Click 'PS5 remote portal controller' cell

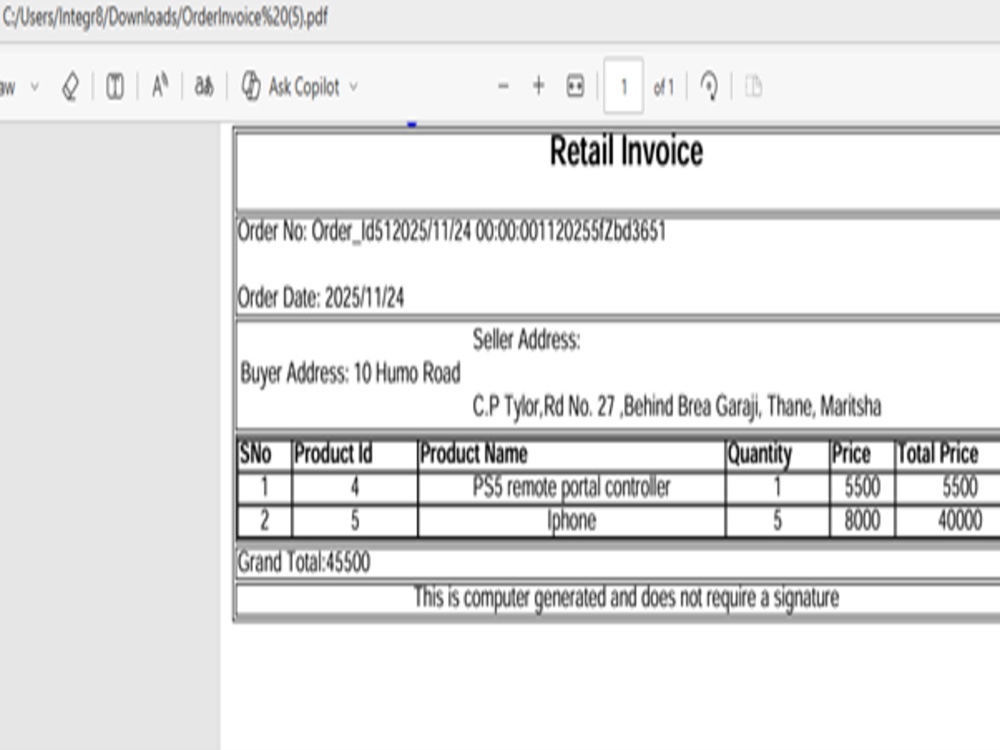tap(571, 488)
